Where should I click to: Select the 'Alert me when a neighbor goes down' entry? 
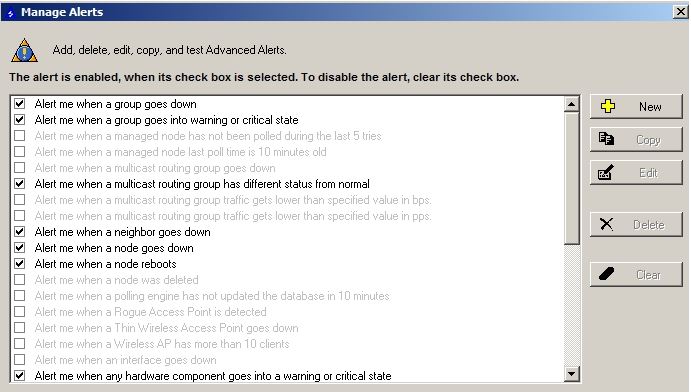123,232
